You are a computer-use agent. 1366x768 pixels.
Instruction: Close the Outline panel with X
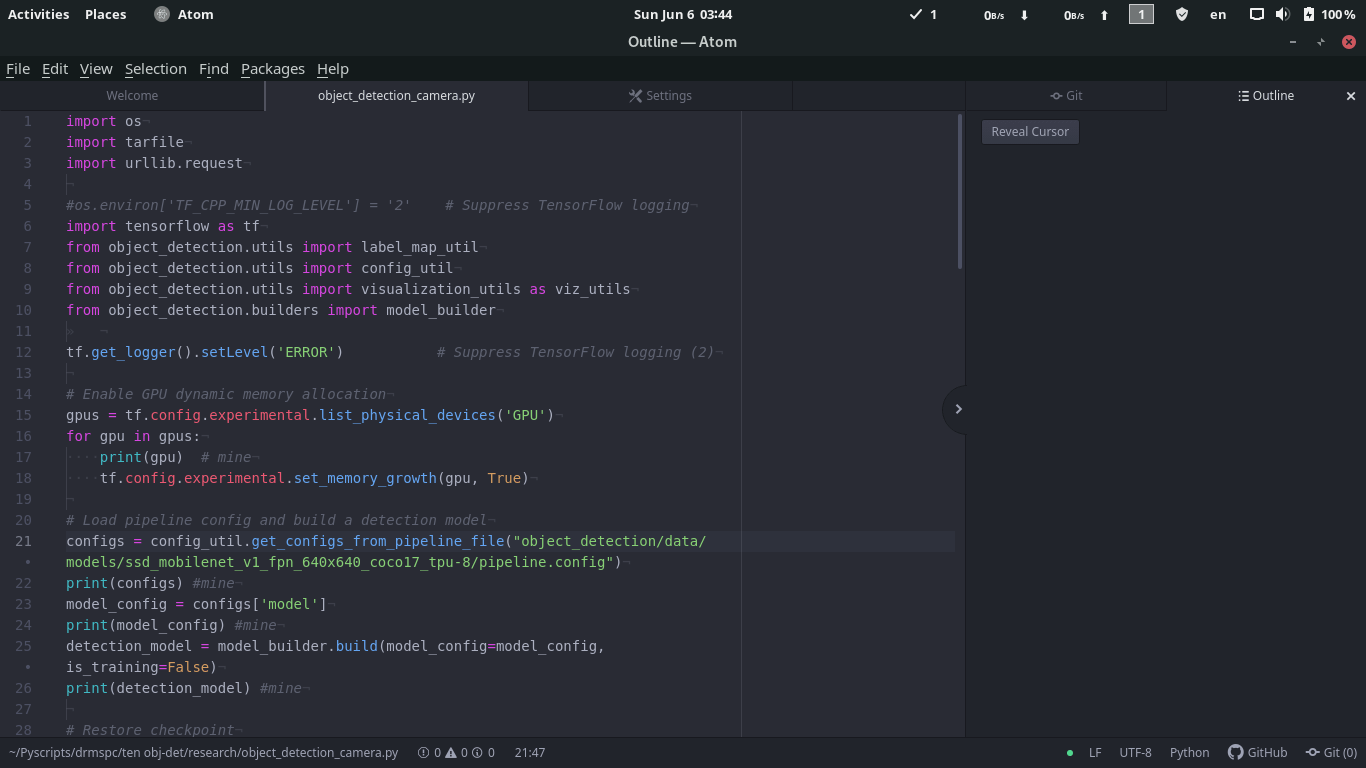(x=1351, y=96)
